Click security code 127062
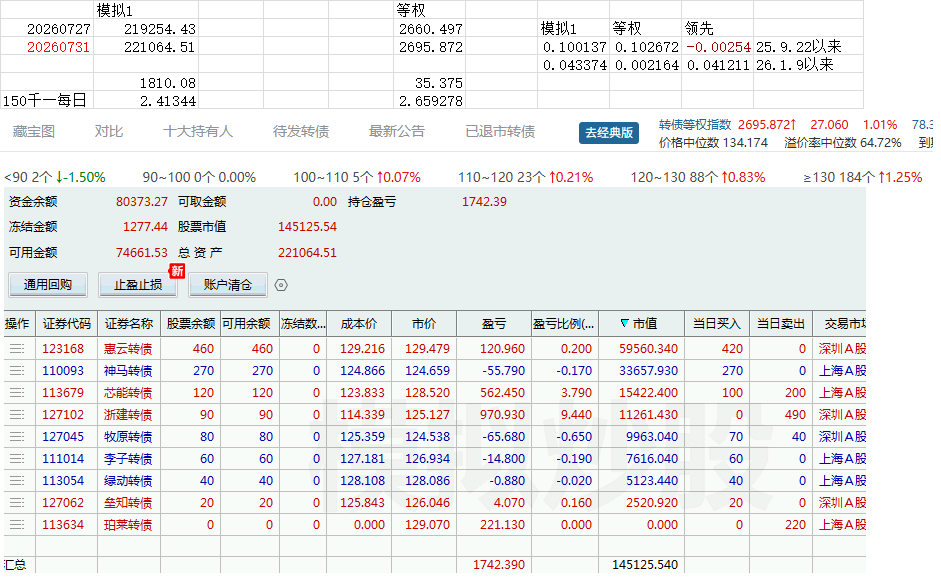 coord(63,503)
